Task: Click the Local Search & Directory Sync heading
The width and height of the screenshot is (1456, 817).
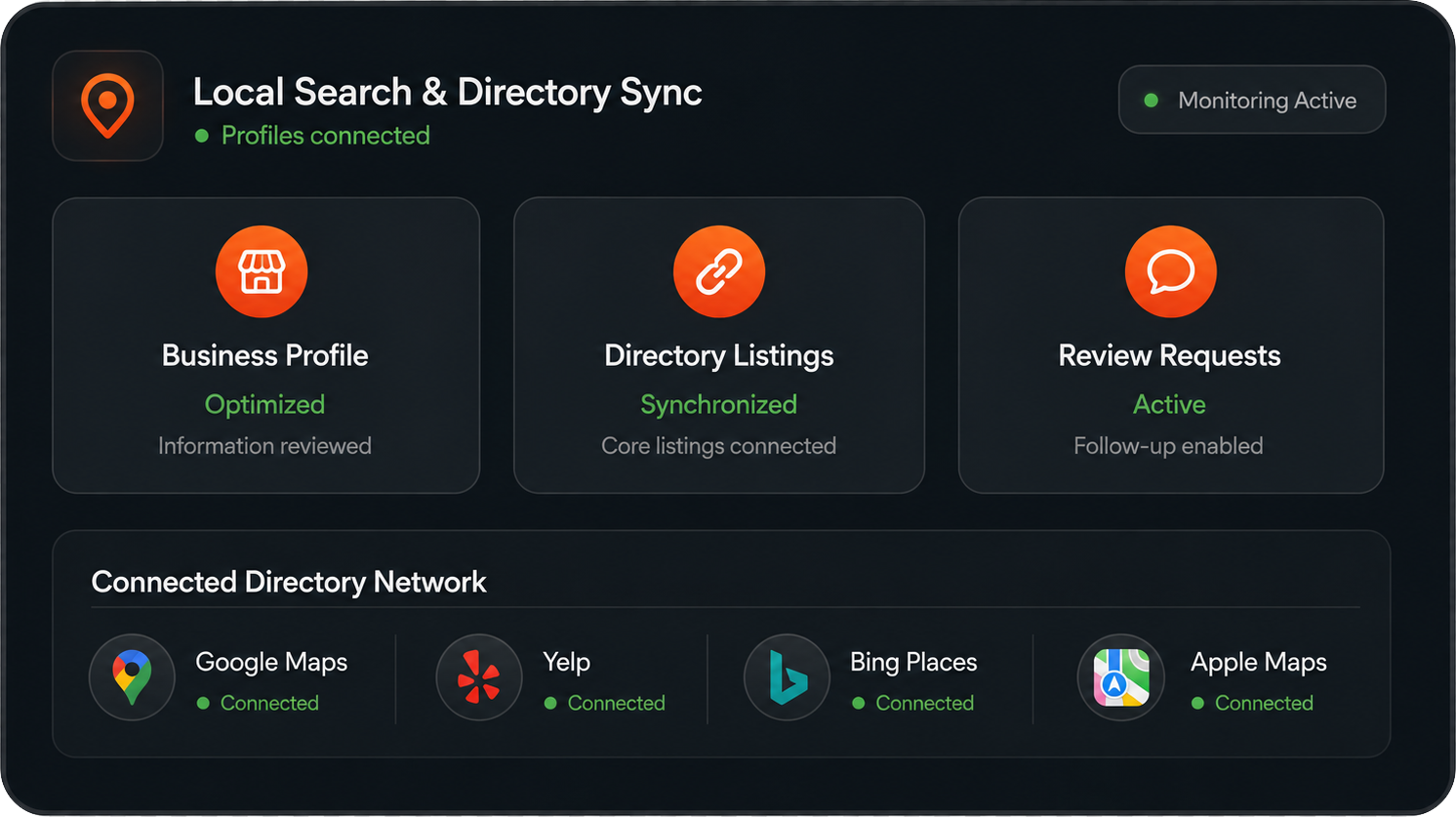Action: pos(448,93)
